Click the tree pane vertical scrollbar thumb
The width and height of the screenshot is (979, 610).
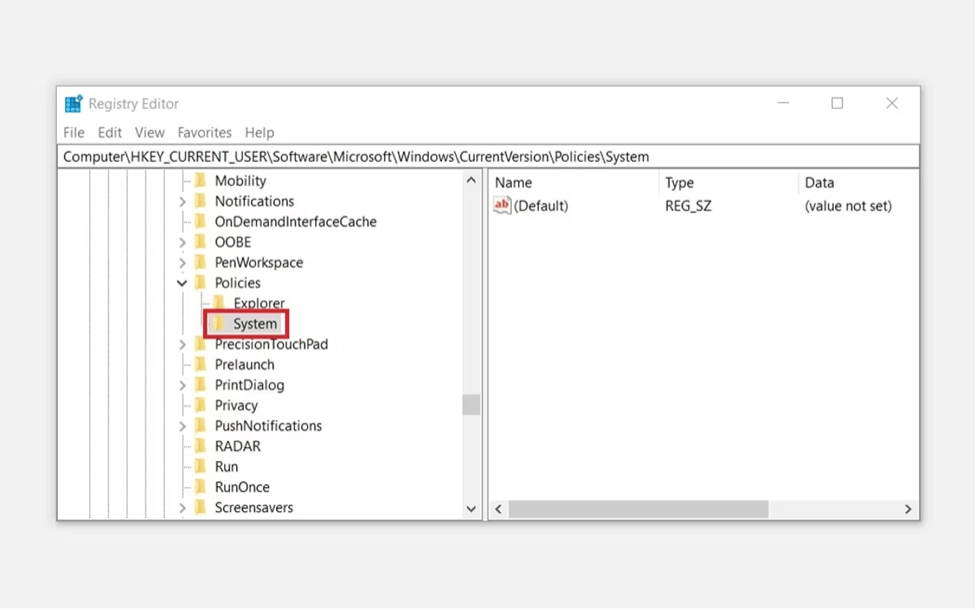coord(471,405)
